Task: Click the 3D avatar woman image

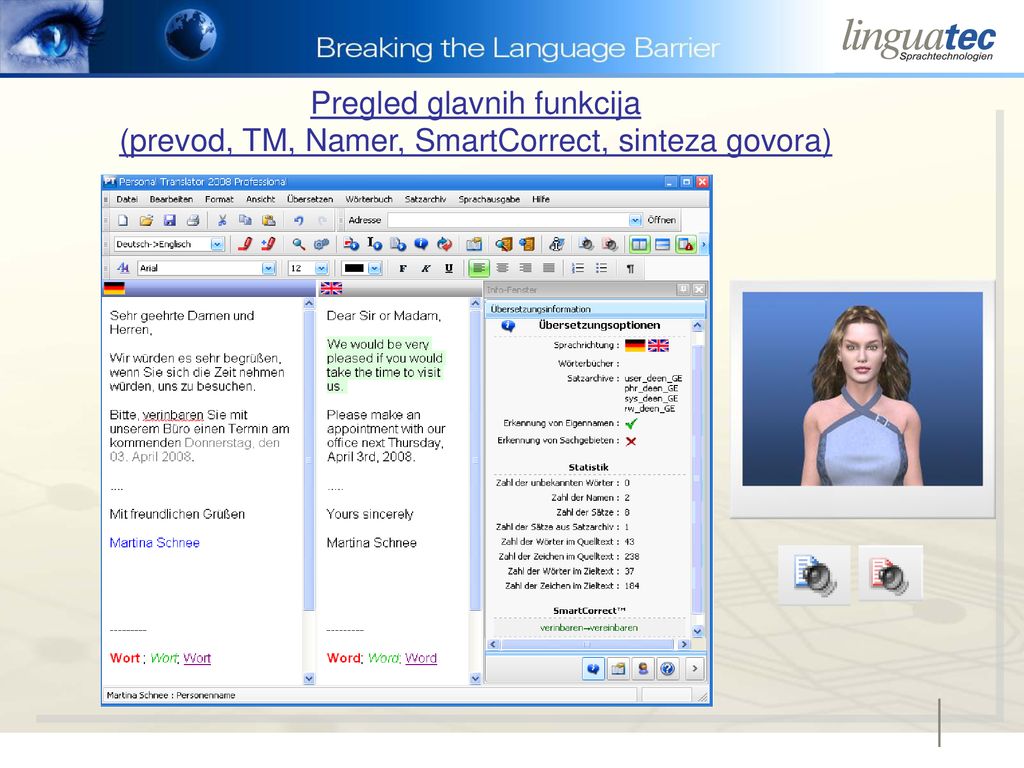Action: point(862,389)
